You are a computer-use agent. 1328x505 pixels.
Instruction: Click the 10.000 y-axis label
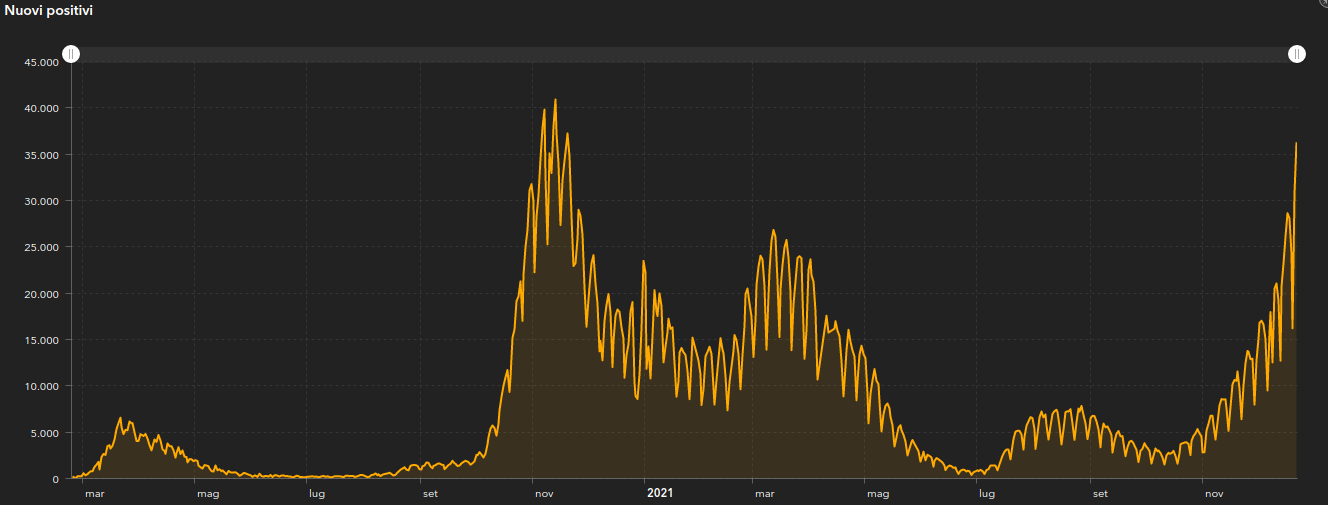click(x=42, y=386)
